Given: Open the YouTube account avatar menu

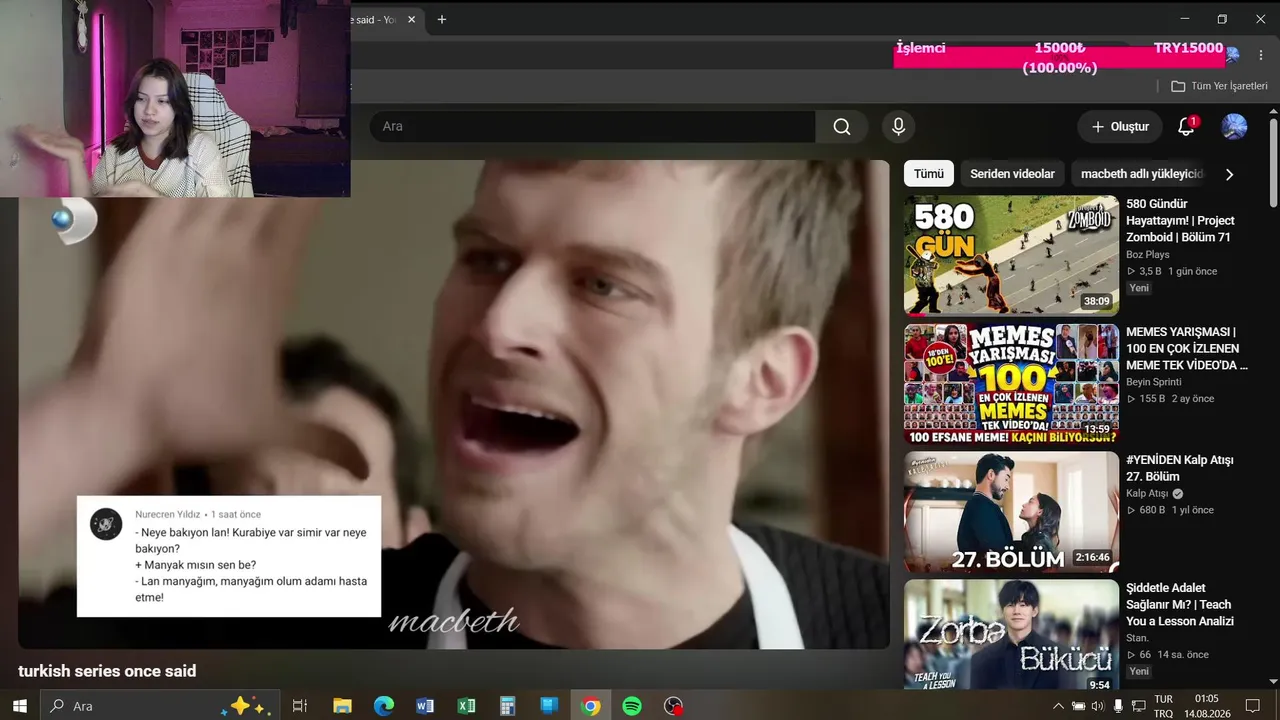Looking at the screenshot, I should pyautogui.click(x=1234, y=127).
